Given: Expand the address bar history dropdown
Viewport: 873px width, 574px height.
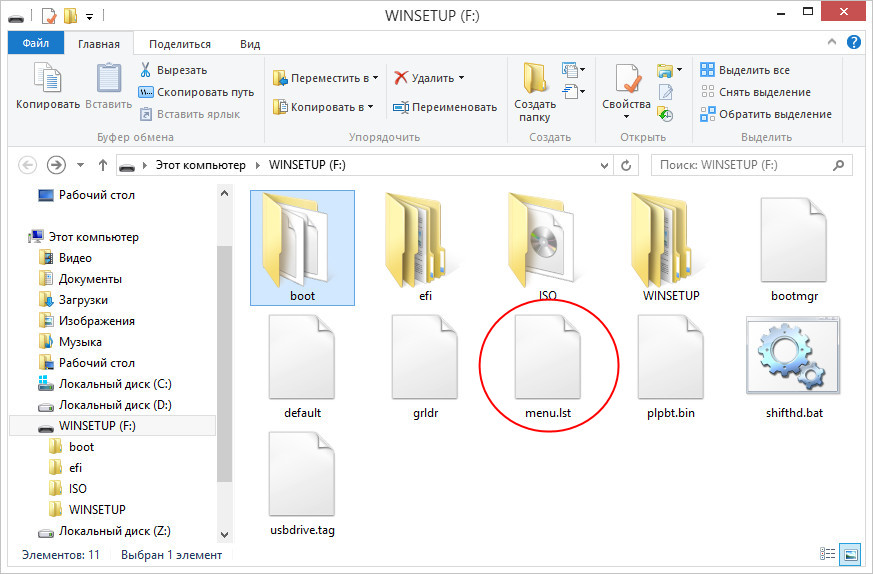Looking at the screenshot, I should click(604, 166).
